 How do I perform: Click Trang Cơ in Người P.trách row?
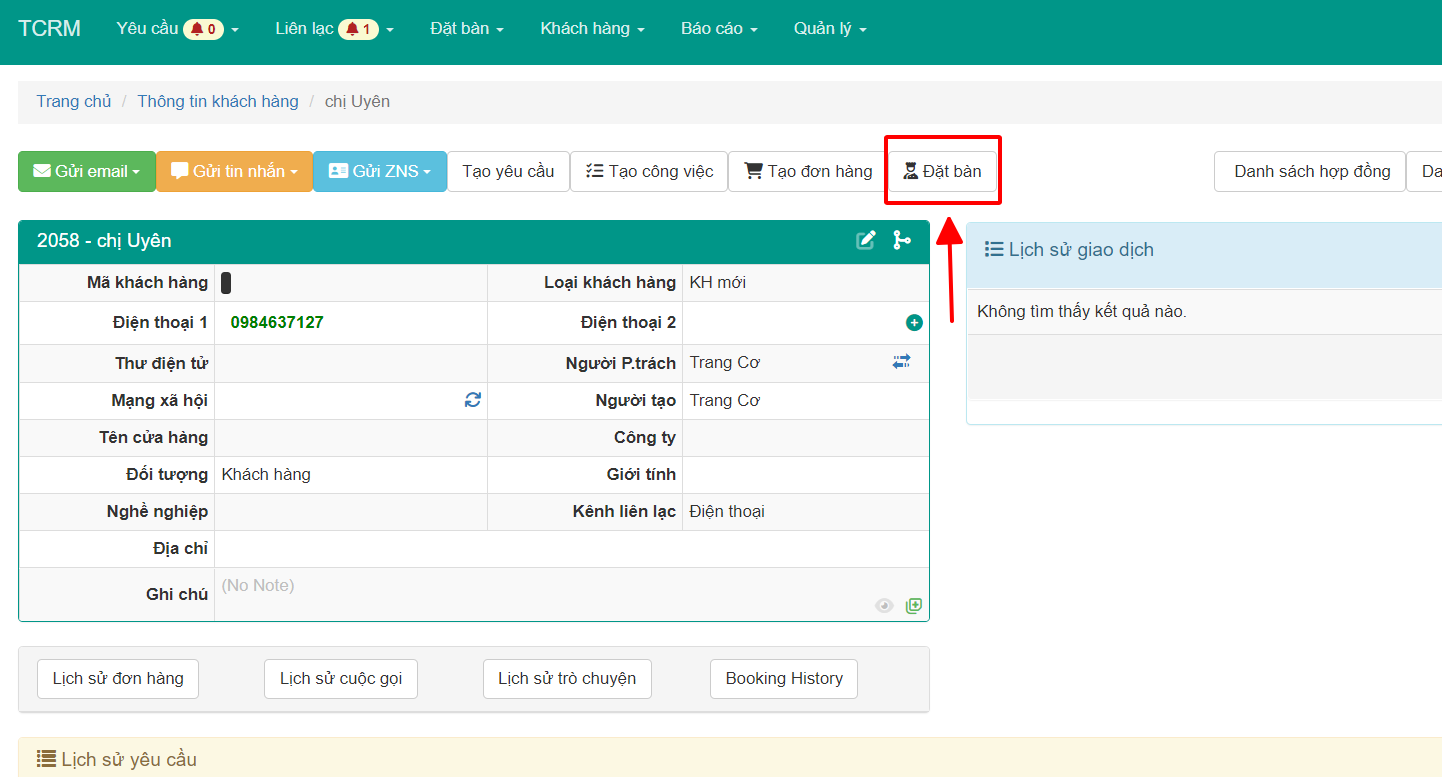725,363
